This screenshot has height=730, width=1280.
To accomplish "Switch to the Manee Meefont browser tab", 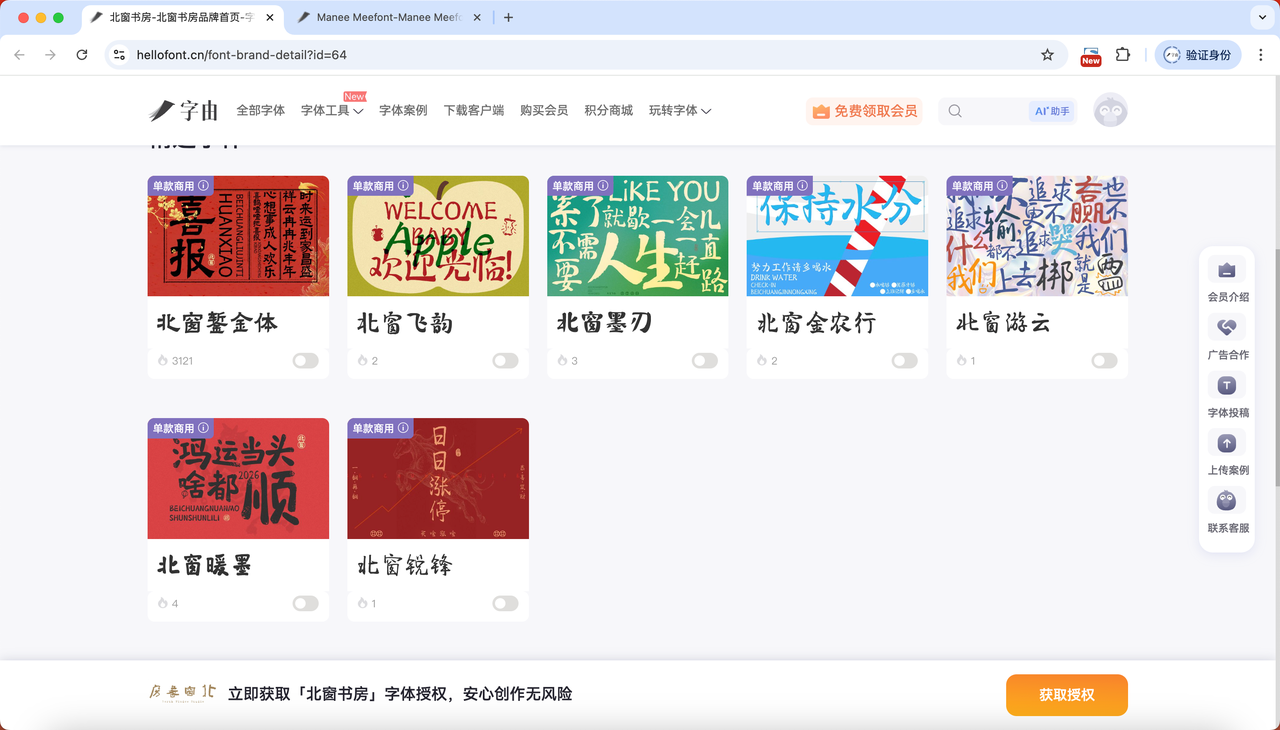I will (388, 17).
